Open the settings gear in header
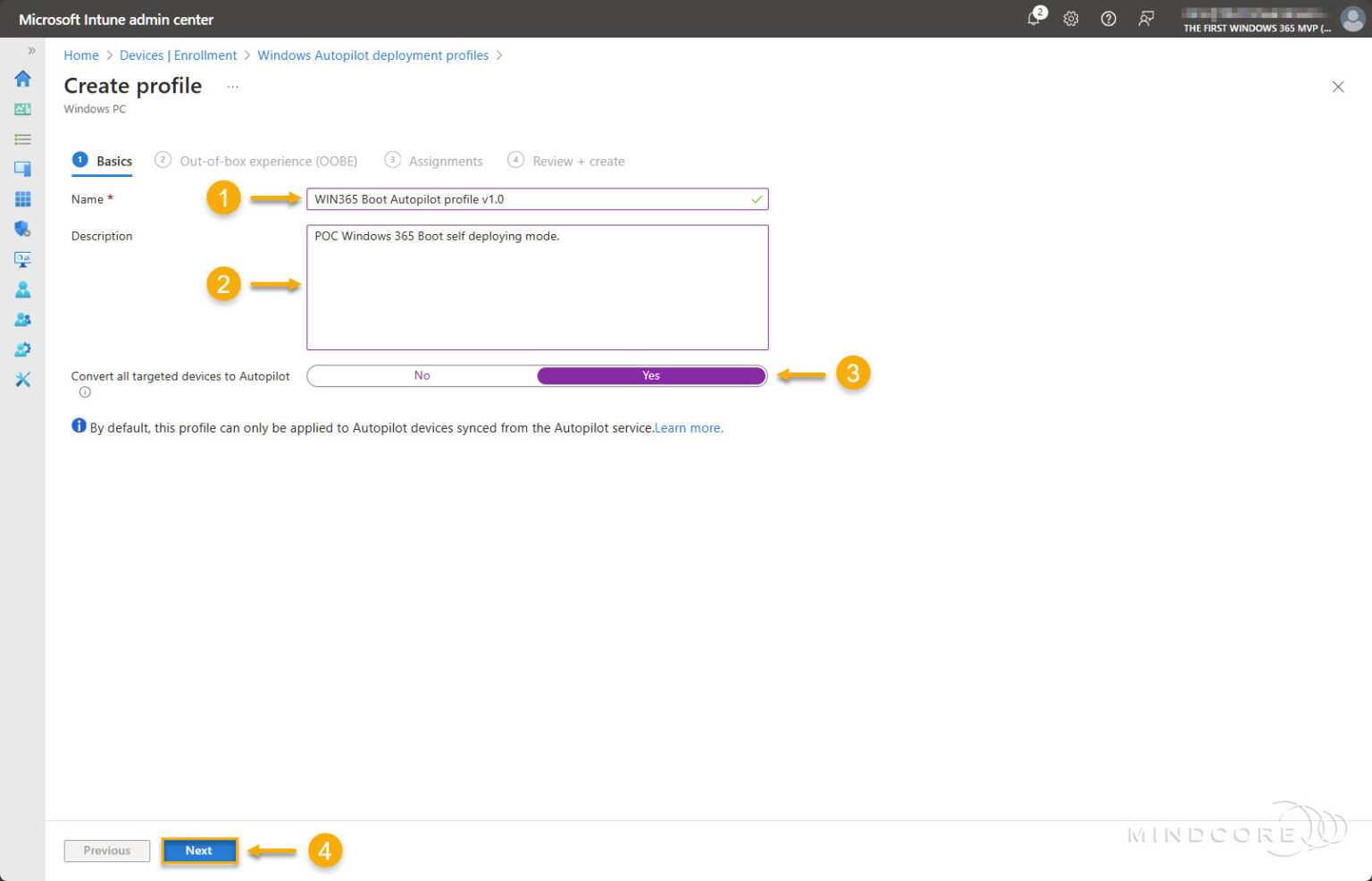 click(x=1071, y=19)
